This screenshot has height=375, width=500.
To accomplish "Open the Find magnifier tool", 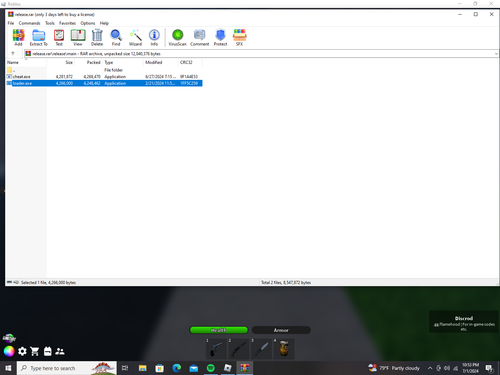I will tap(116, 37).
